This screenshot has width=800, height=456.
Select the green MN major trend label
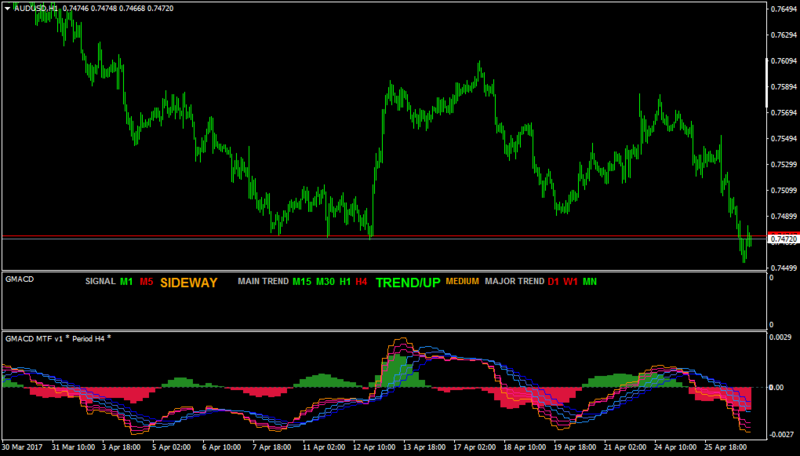coord(589,282)
